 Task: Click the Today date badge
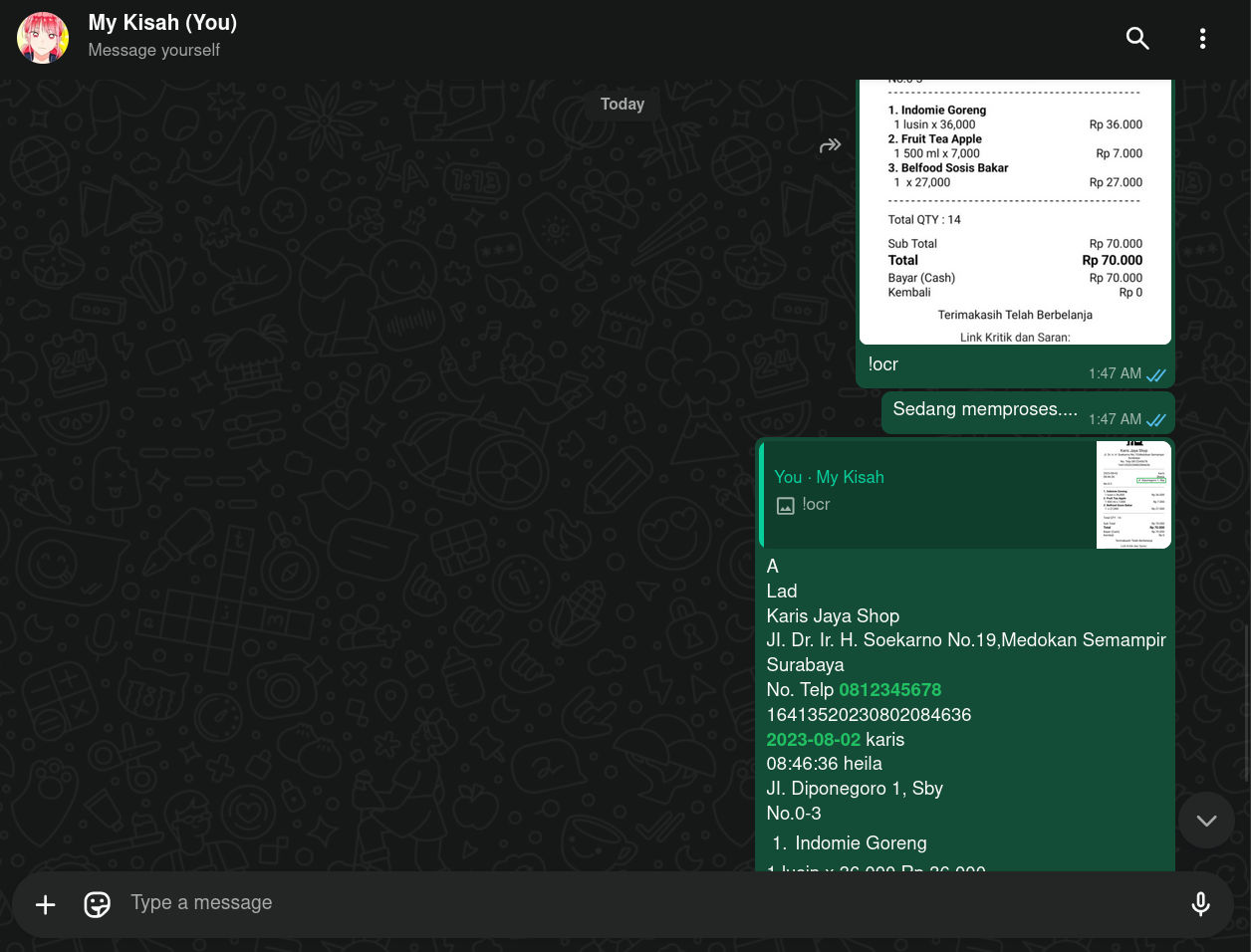[x=623, y=105]
